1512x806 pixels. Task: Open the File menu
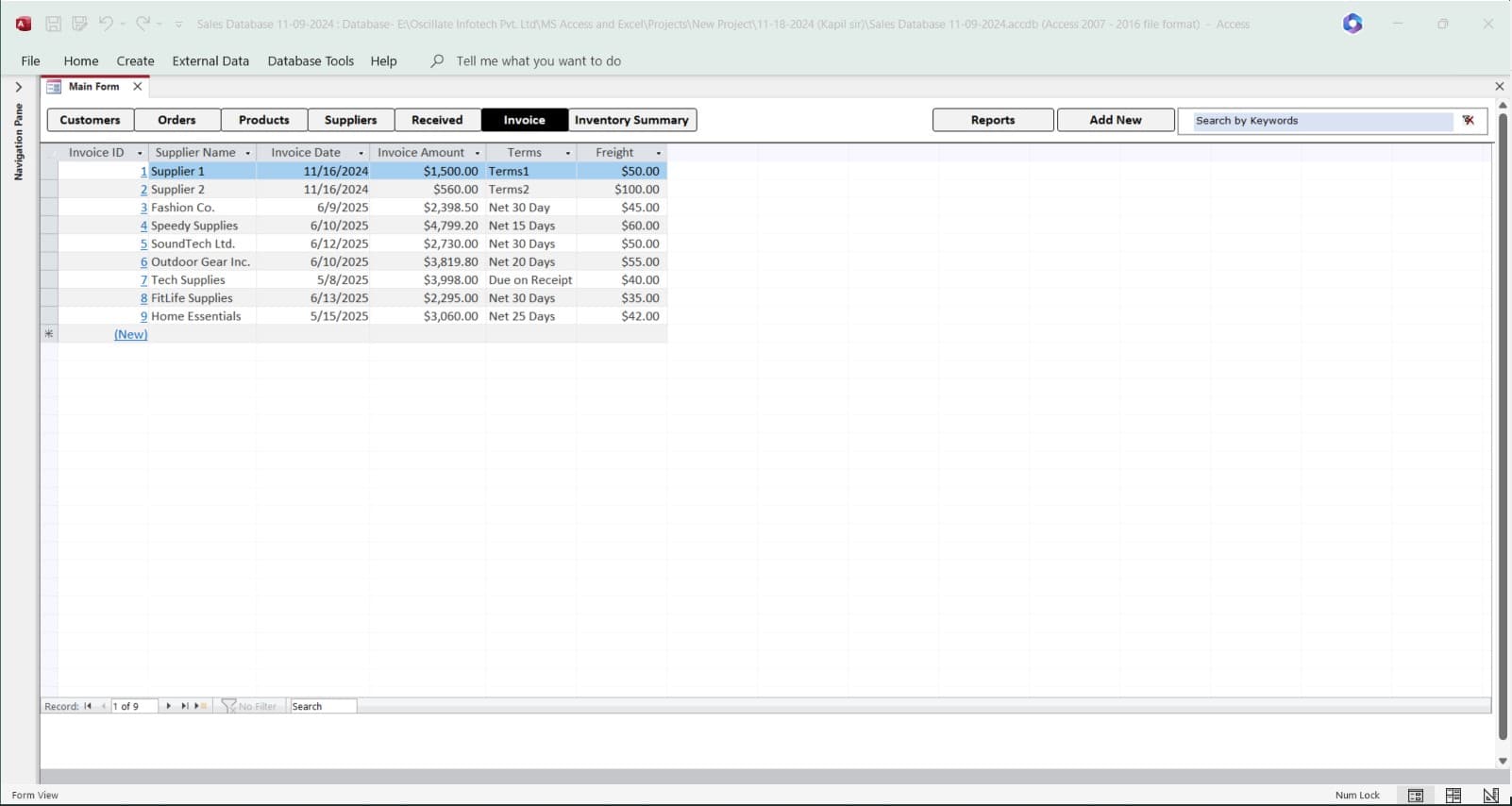[30, 60]
